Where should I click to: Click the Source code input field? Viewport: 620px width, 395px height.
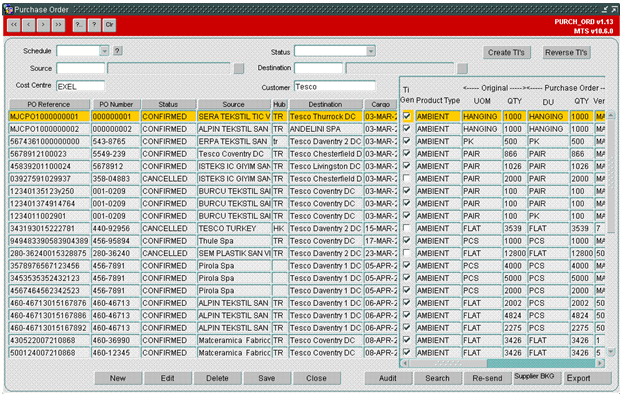81,68
